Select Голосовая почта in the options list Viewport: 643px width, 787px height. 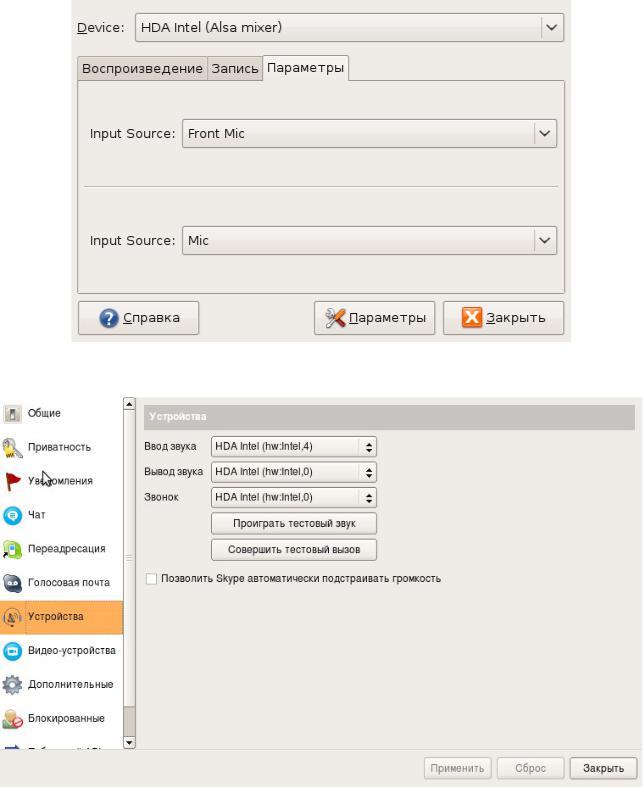[x=61, y=583]
